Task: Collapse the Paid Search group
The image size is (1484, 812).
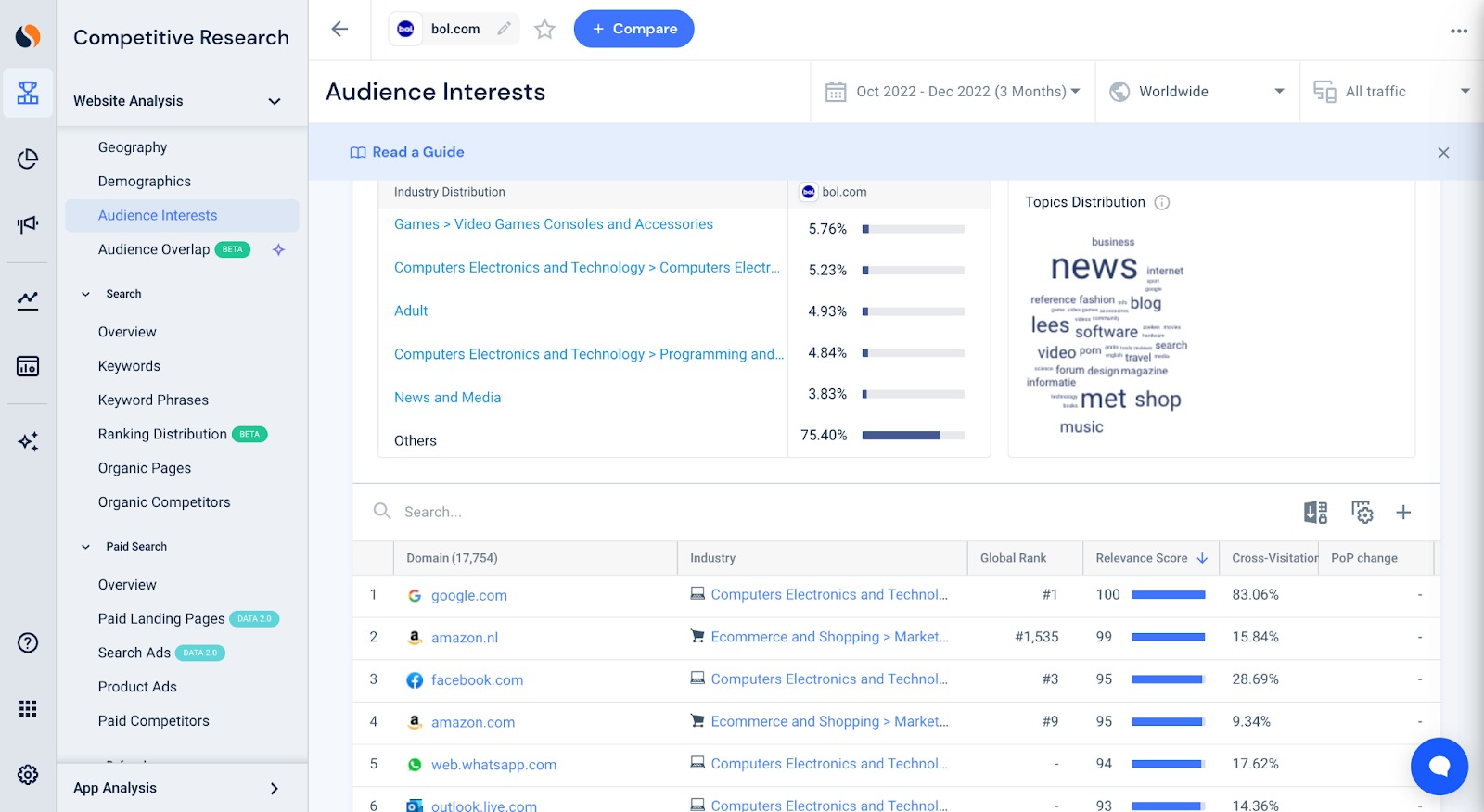Action: coord(85,547)
